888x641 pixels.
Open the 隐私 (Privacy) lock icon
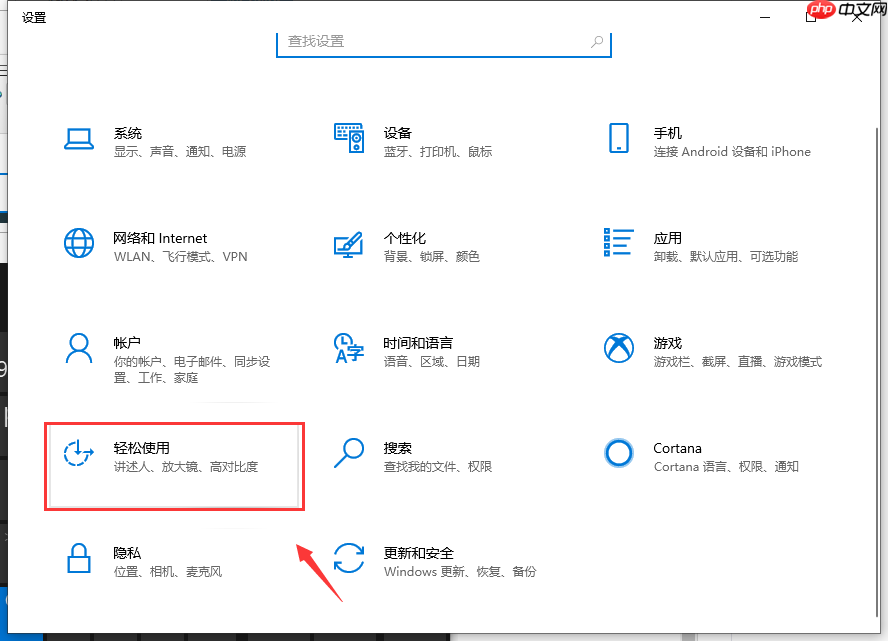(79, 558)
